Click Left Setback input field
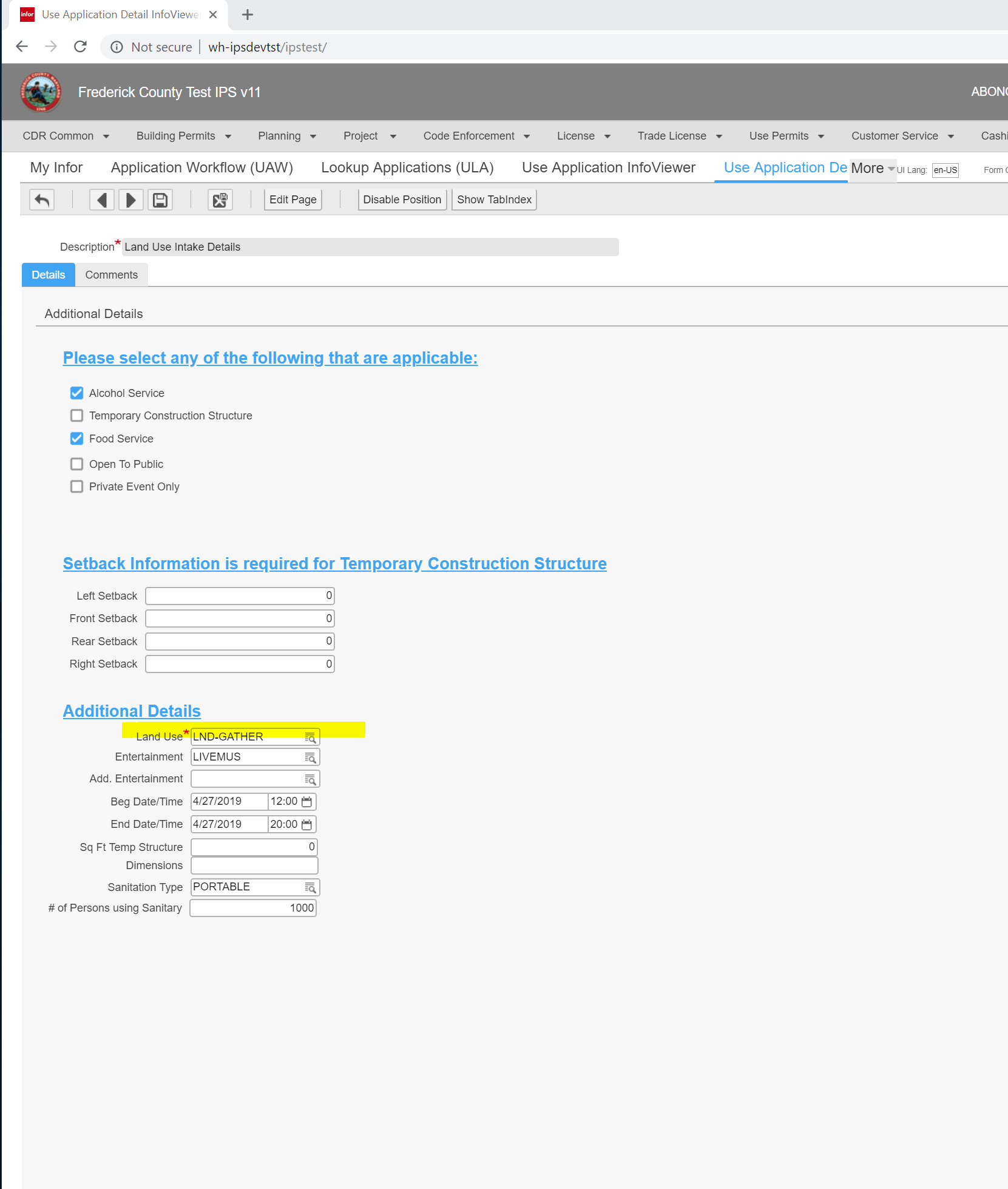 coord(240,596)
